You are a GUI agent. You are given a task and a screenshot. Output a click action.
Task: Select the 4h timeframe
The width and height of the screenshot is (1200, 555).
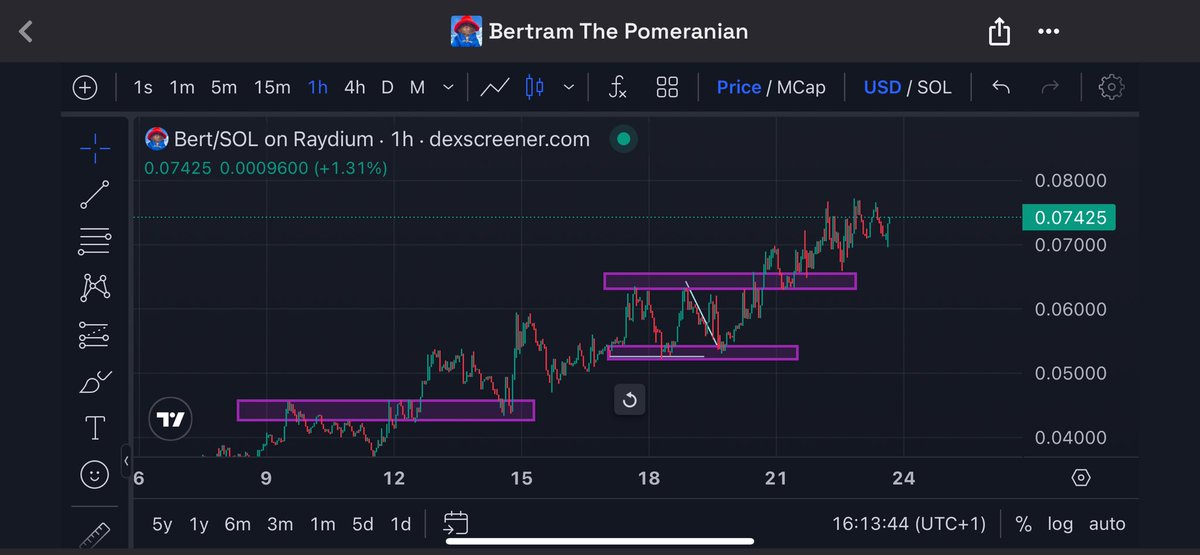(355, 88)
